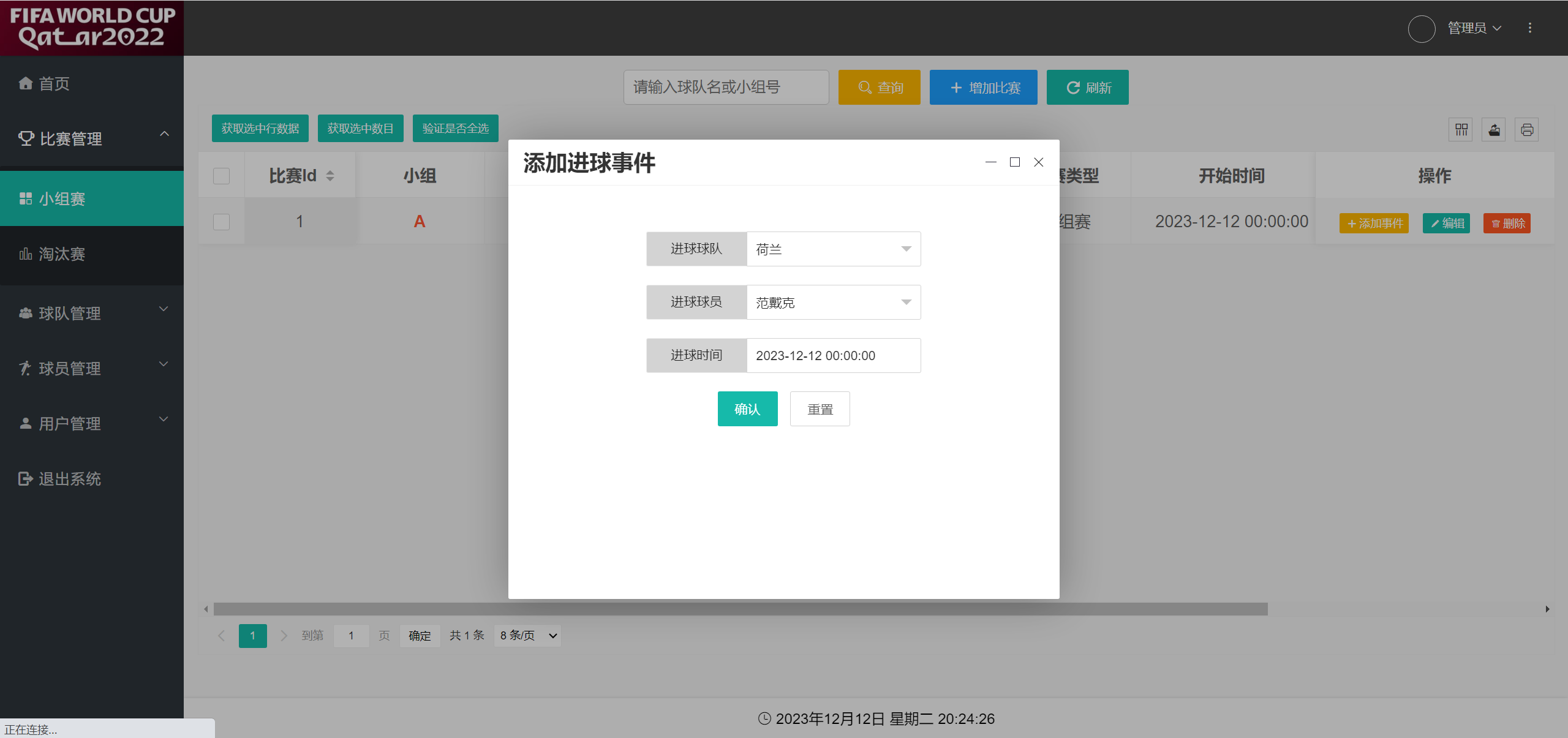The height and width of the screenshot is (738, 1568).
Task: Click the 重置 reset button
Action: [820, 409]
